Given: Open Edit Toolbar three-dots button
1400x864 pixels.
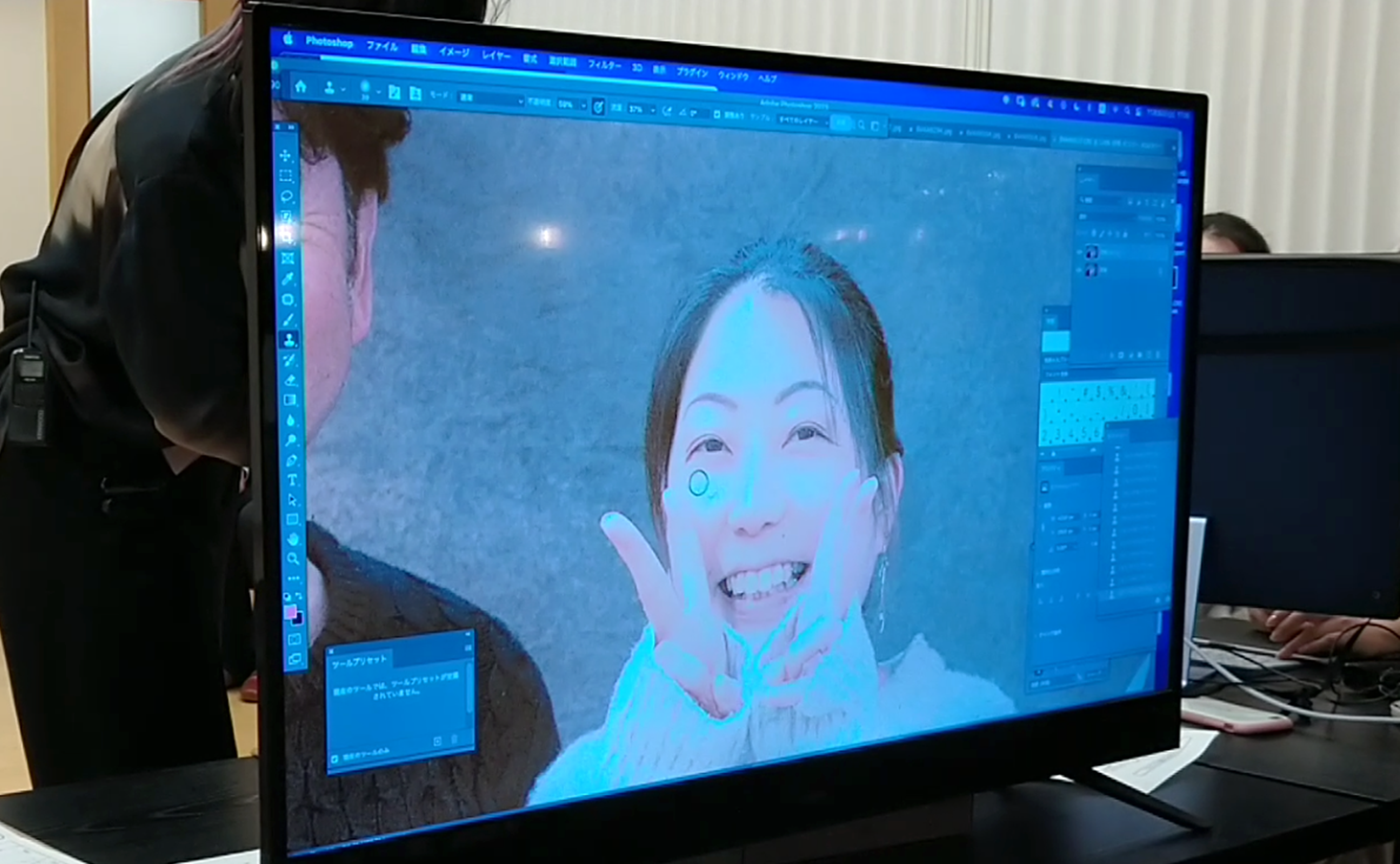Looking at the screenshot, I should tap(294, 578).
